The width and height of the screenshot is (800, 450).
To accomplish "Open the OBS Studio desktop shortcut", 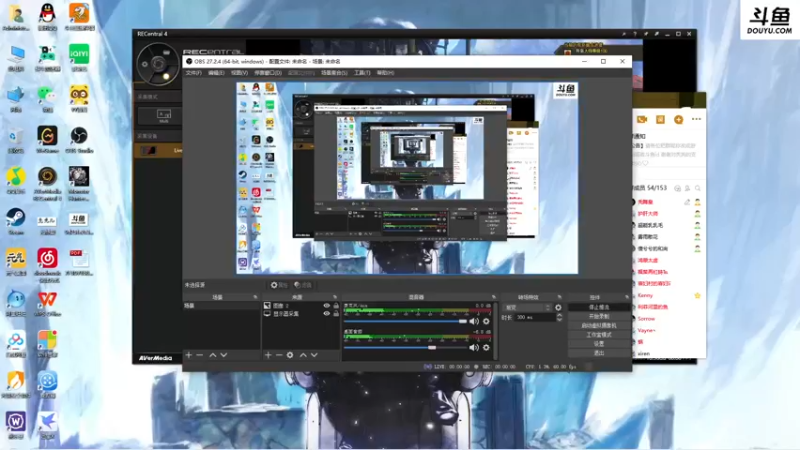I will pyautogui.click(x=79, y=140).
